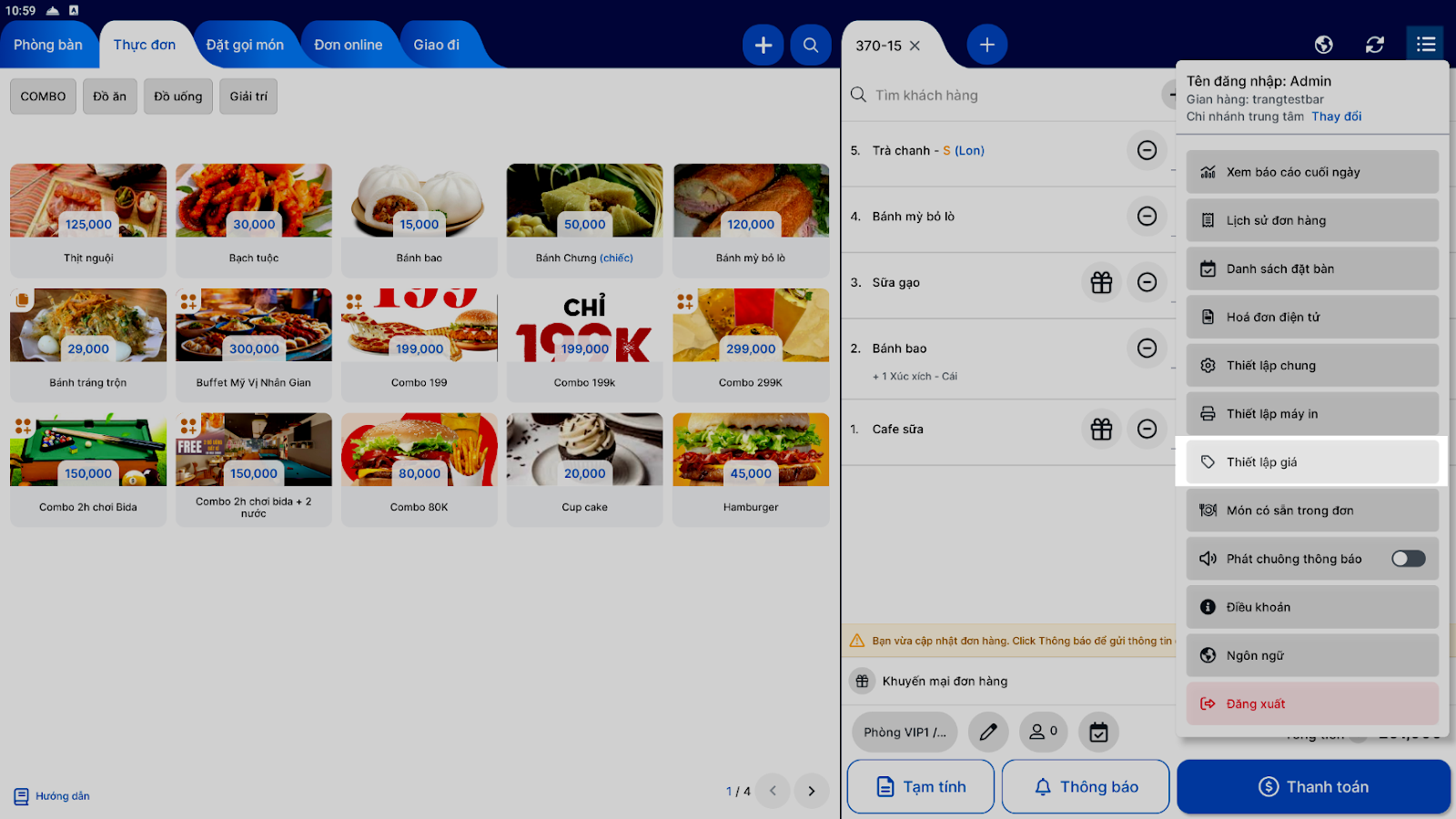1456x819 pixels.
Task: Add Cup cake to the order
Action: (584, 470)
